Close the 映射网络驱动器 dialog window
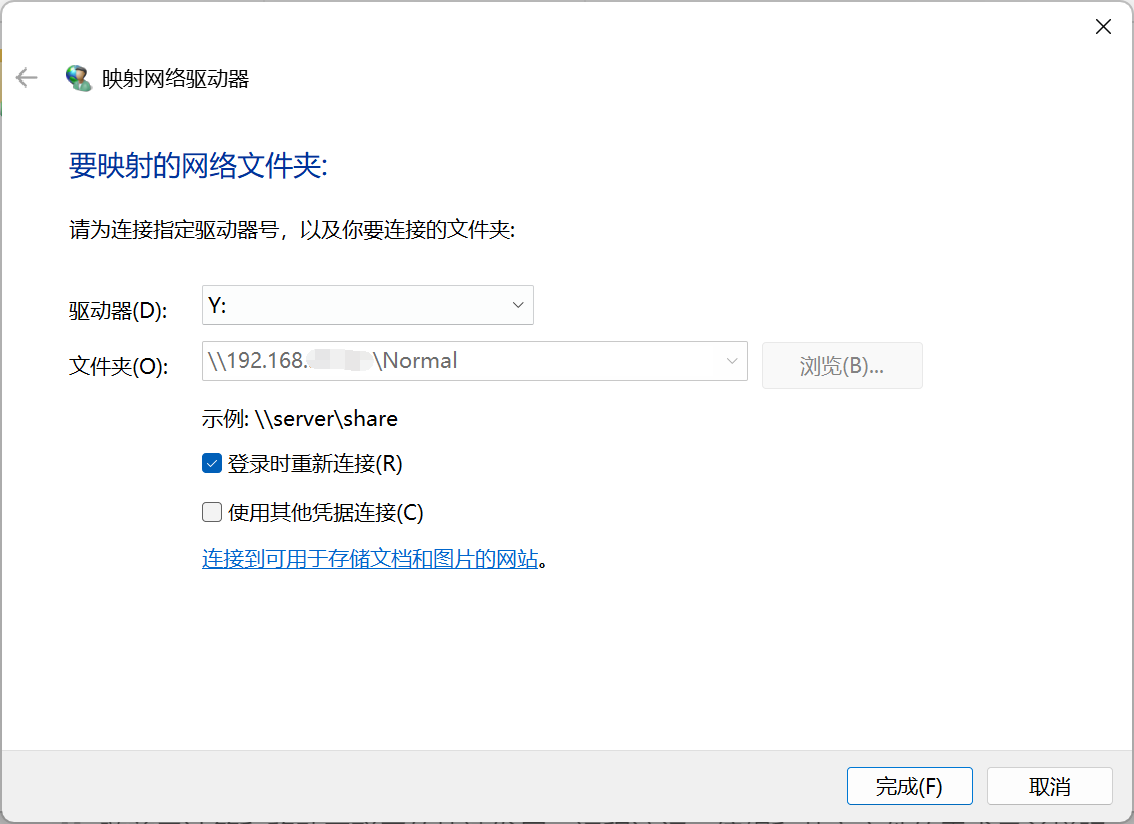Viewport: 1134px width, 824px height. (x=1103, y=27)
